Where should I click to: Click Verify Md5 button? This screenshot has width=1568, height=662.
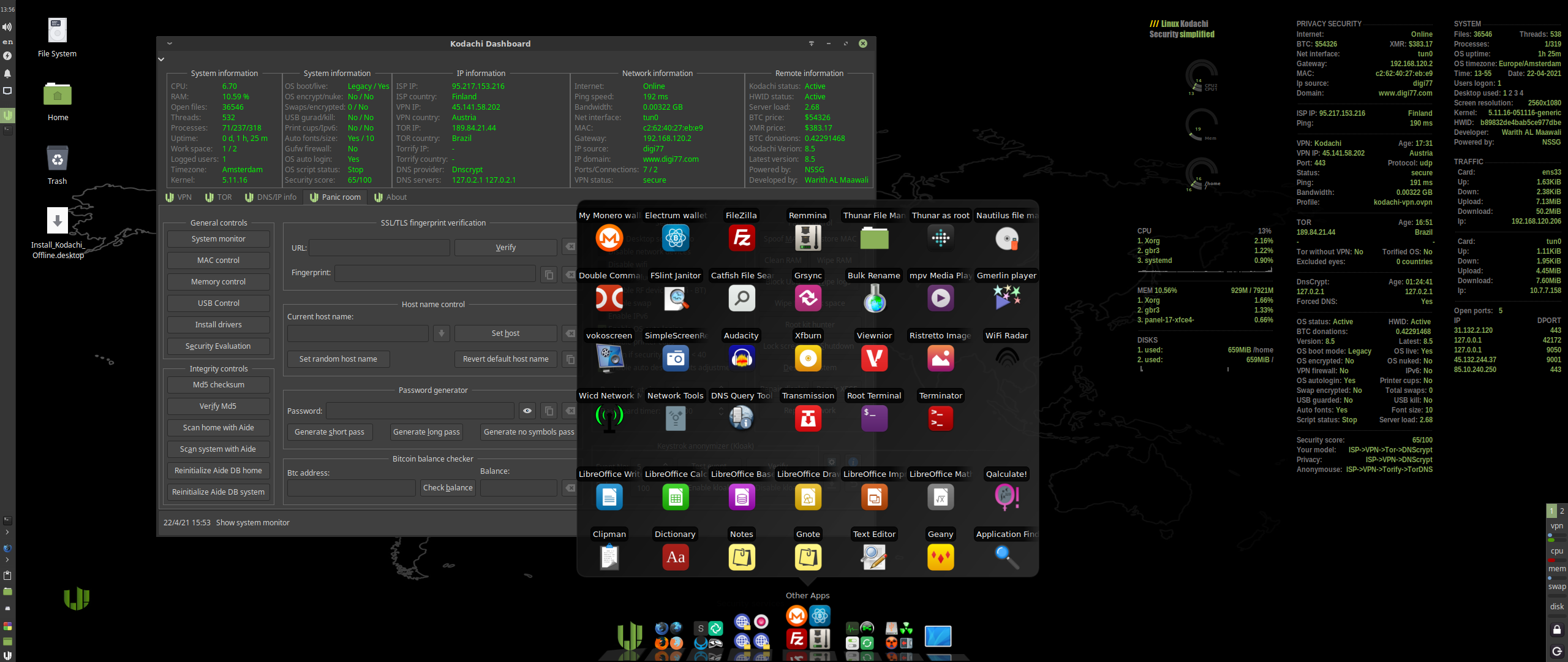(219, 406)
